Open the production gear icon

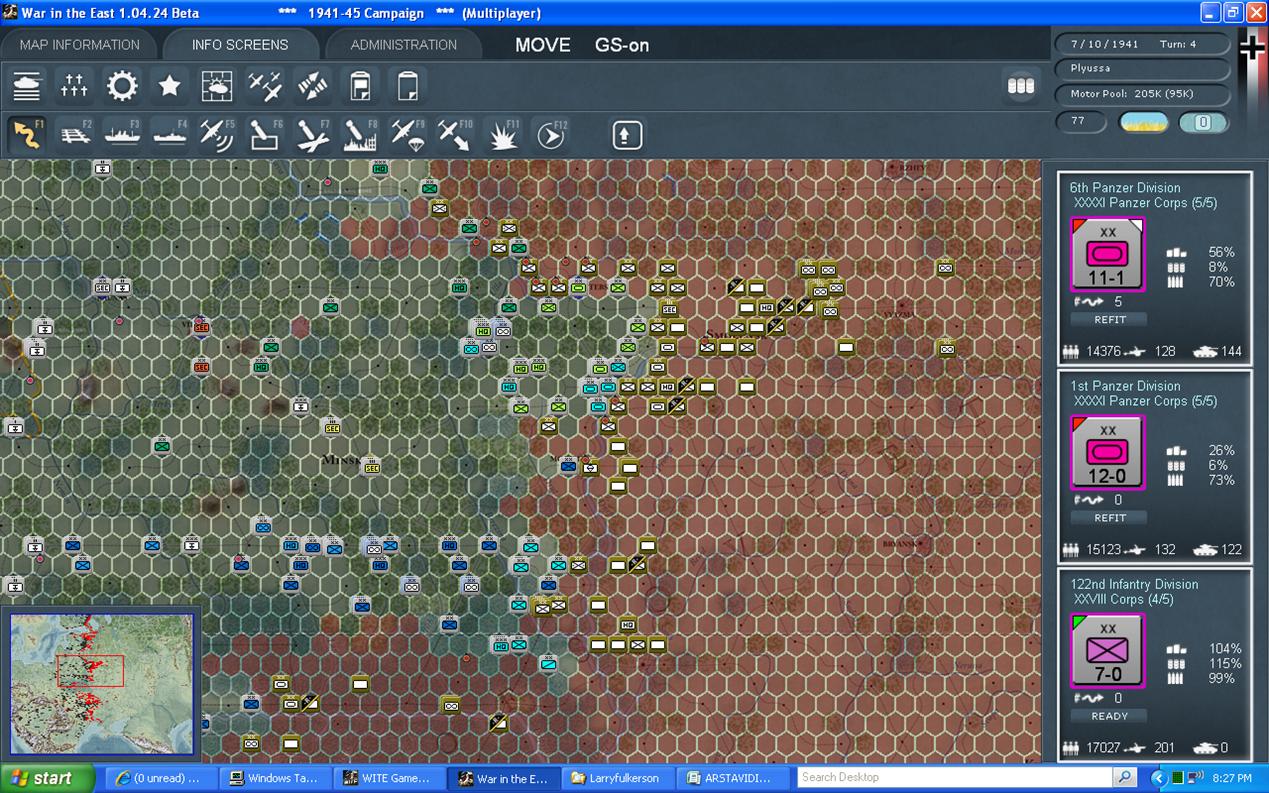122,86
